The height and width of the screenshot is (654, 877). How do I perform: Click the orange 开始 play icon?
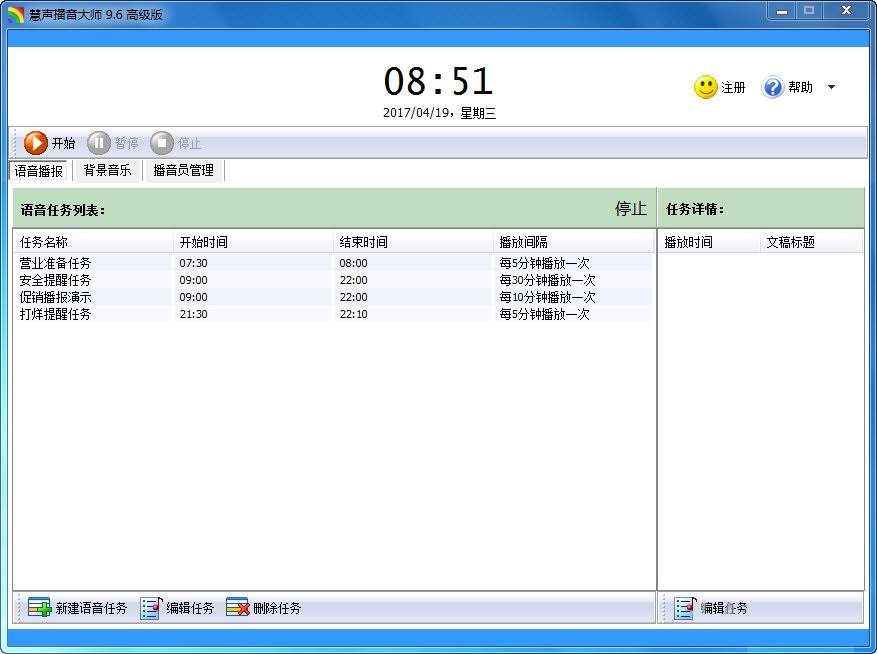(x=35, y=143)
